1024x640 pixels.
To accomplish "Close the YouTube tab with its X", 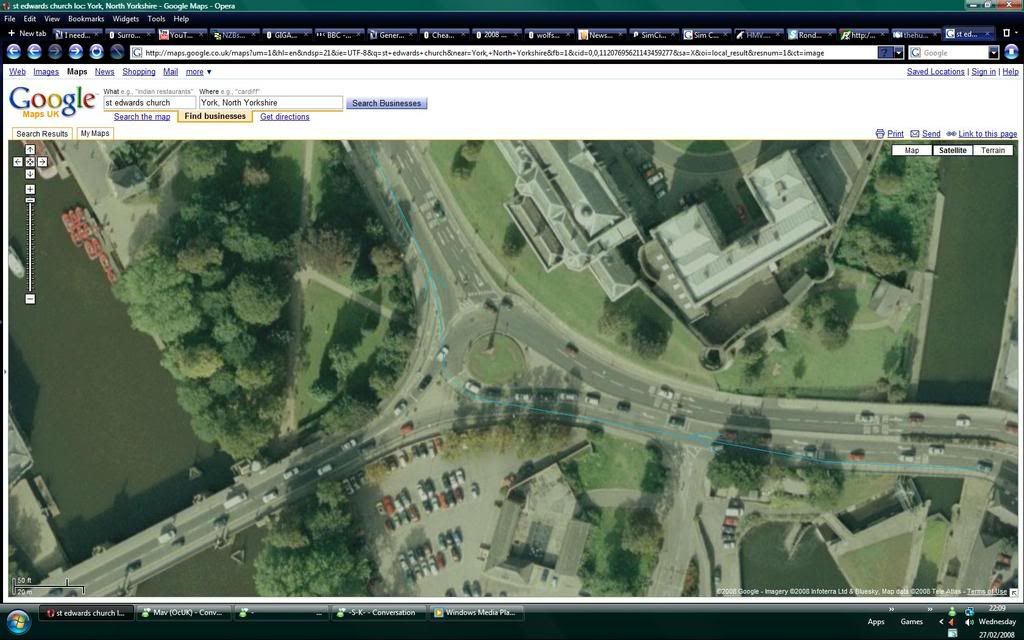I will (203, 35).
